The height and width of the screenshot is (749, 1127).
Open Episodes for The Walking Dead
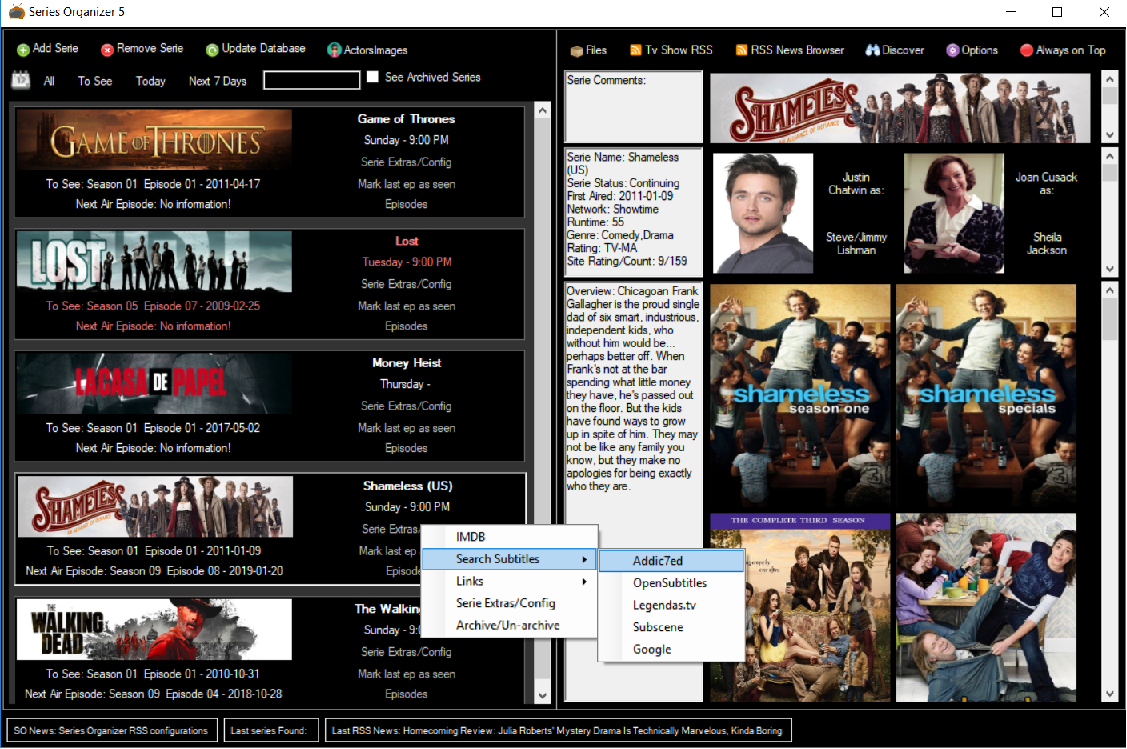point(406,694)
